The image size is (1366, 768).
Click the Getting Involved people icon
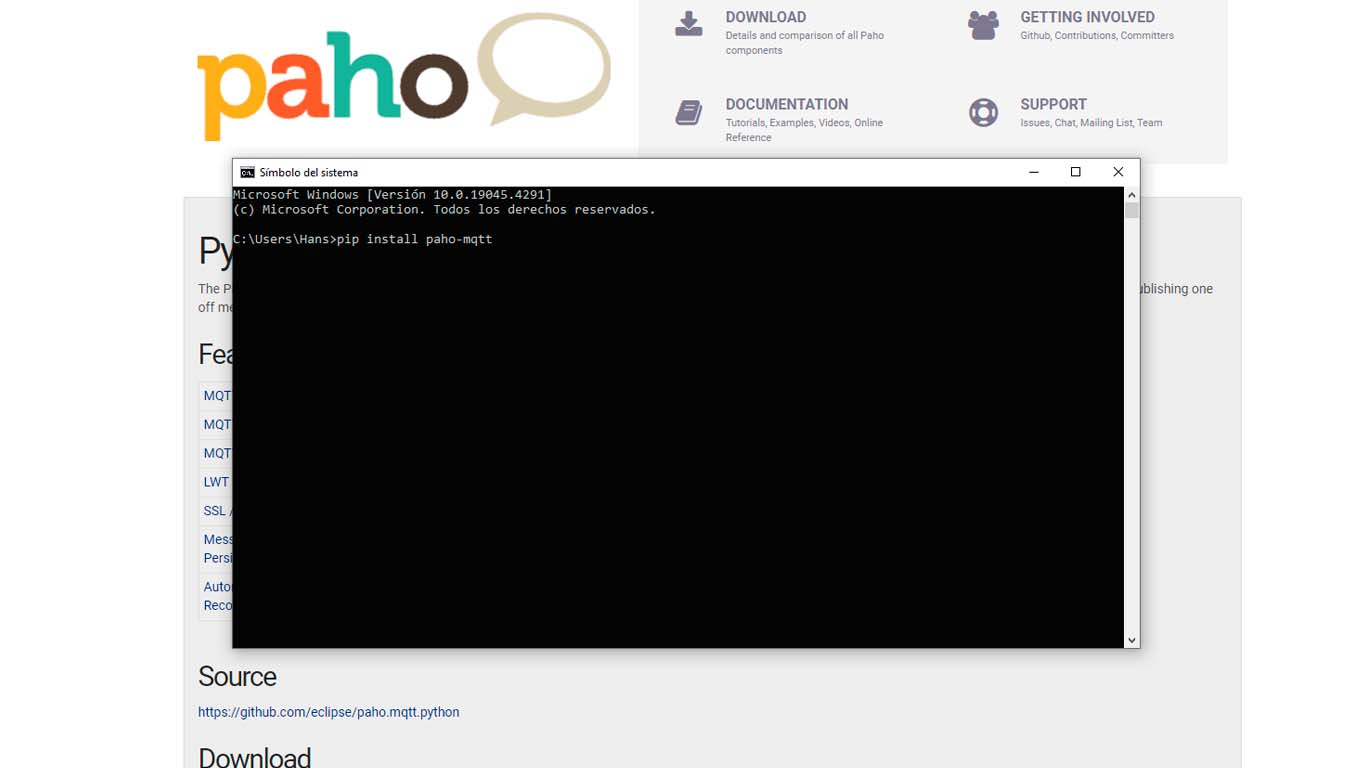[x=983, y=25]
